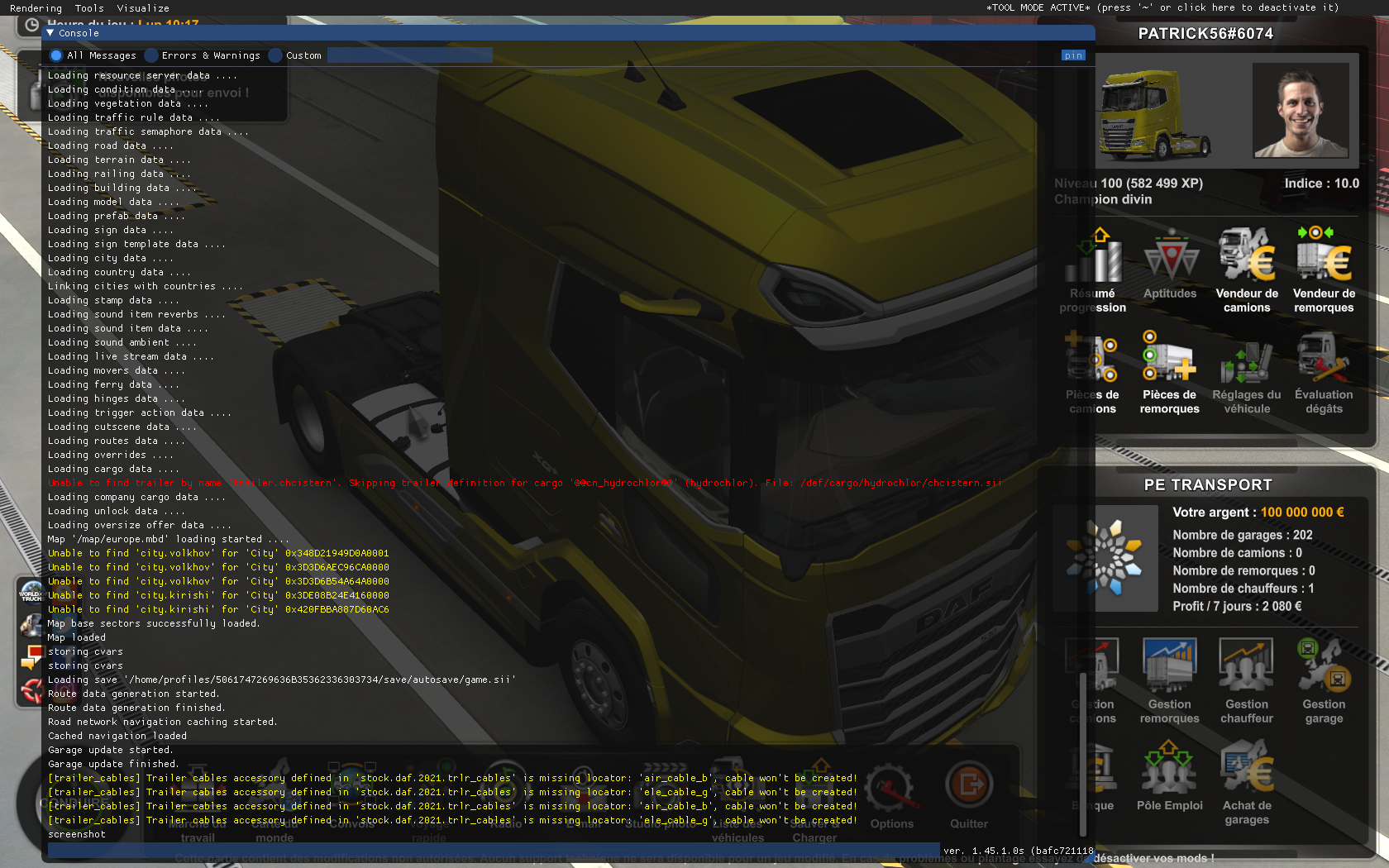Click the 'ver. 1.45.1.0s' version text
Viewport: 1389px width, 868px height.
coord(1019,851)
